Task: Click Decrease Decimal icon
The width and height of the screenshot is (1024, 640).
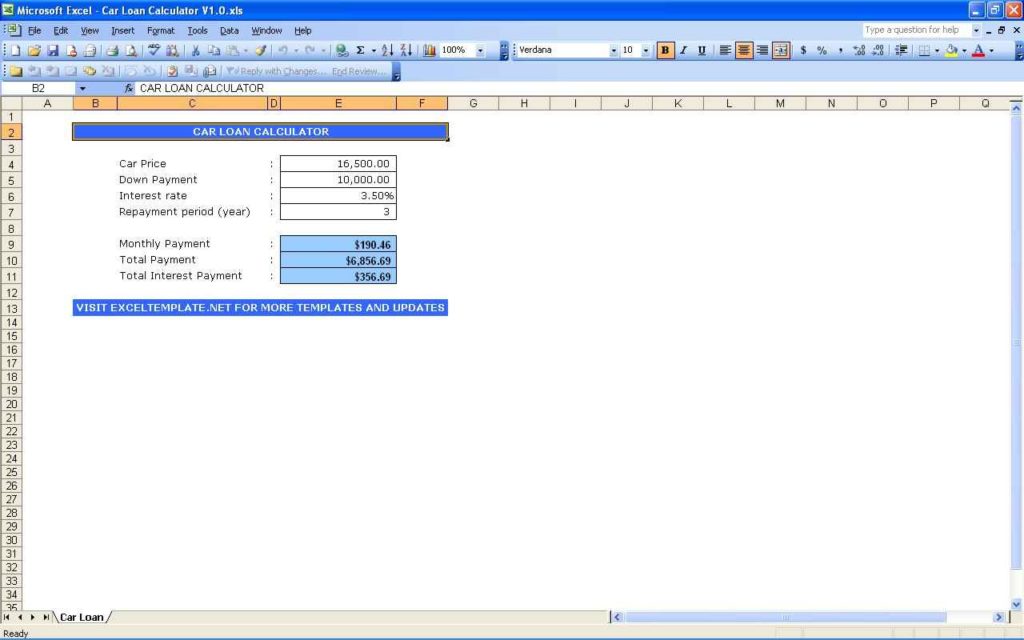Action: coord(878,50)
